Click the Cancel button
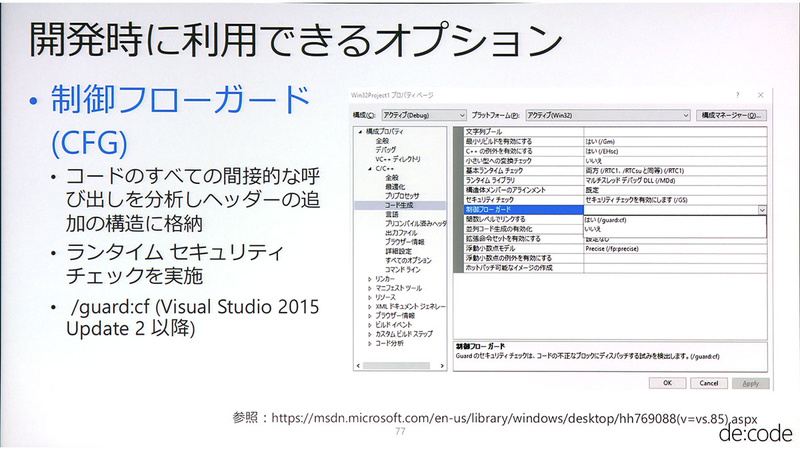The height and width of the screenshot is (450, 800). 709,383
